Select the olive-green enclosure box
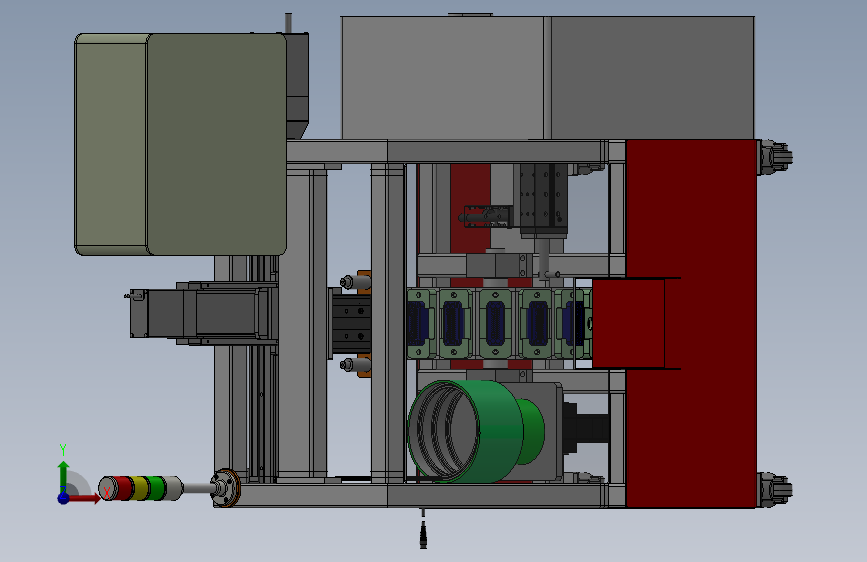 (x=180, y=144)
